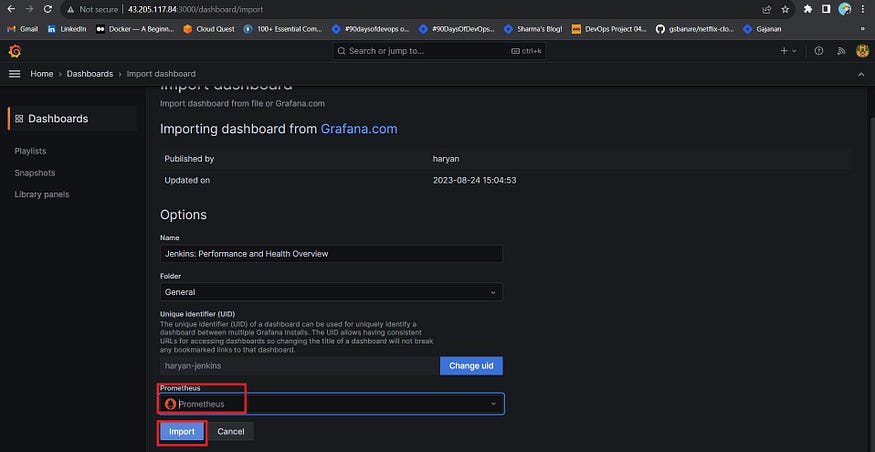Open the Prometheus data source dropdown
Viewport: 875px width, 452px height.
pyautogui.click(x=331, y=404)
